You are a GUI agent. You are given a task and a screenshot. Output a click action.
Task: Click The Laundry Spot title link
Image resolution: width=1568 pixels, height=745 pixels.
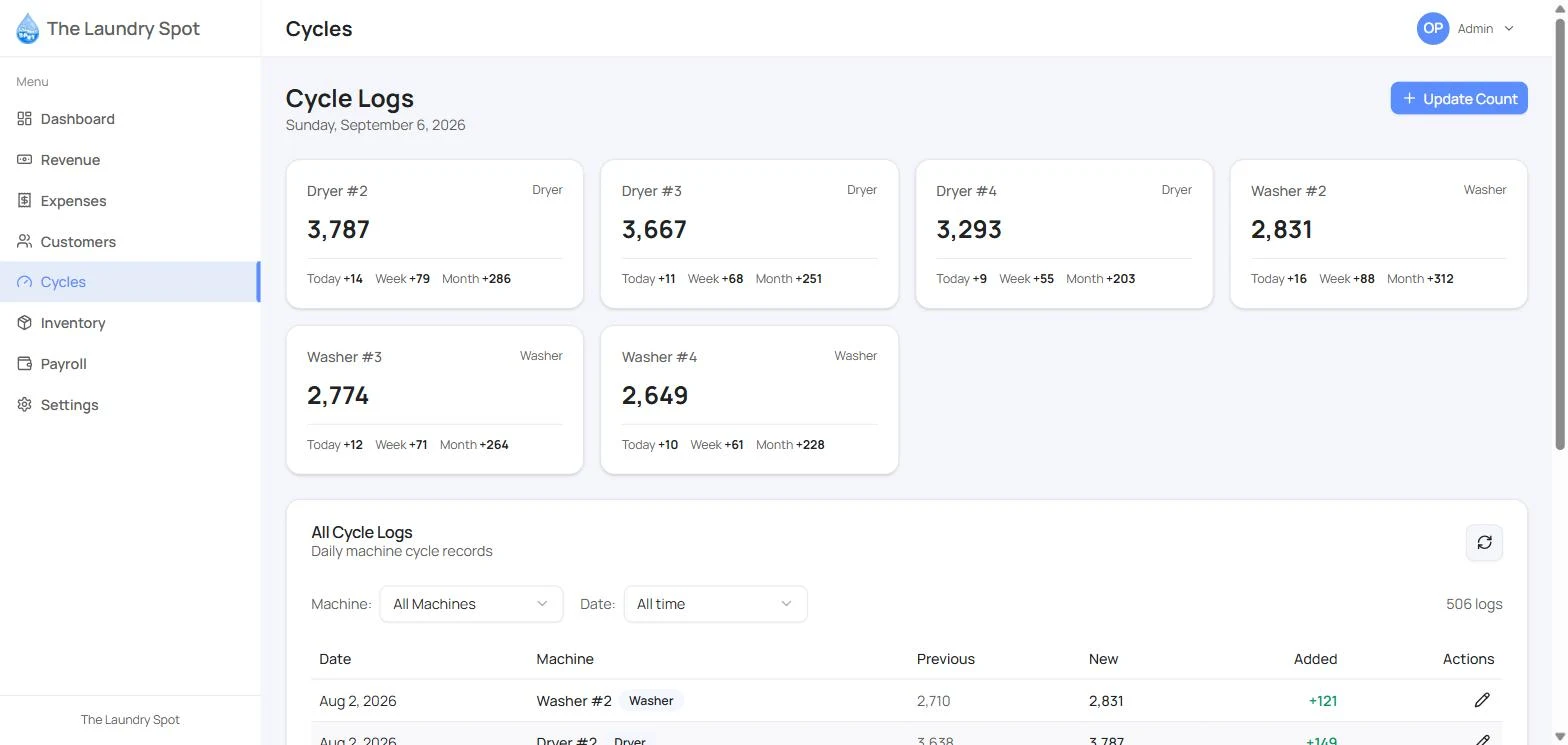(123, 28)
